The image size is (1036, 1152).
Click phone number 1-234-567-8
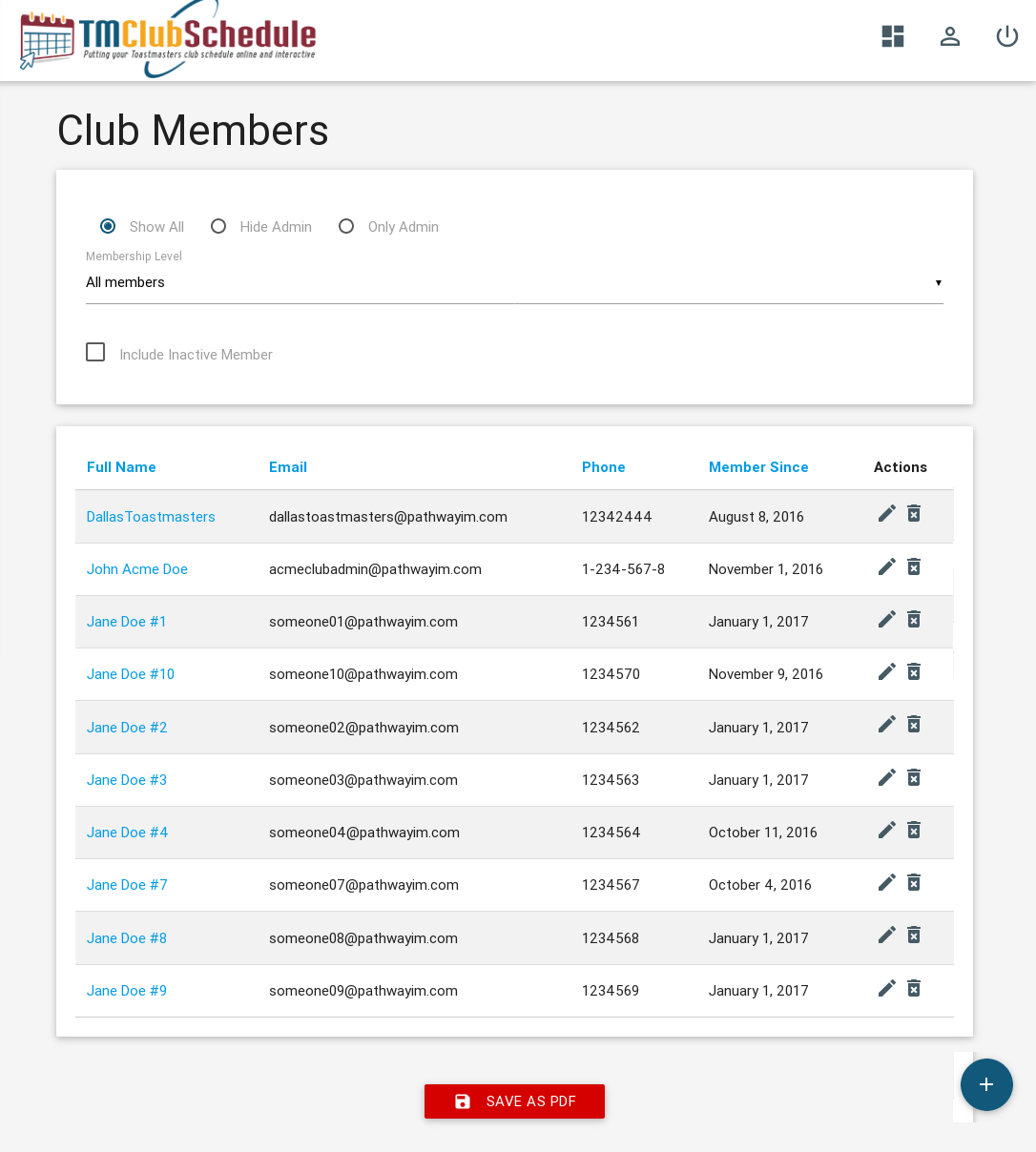pos(623,569)
